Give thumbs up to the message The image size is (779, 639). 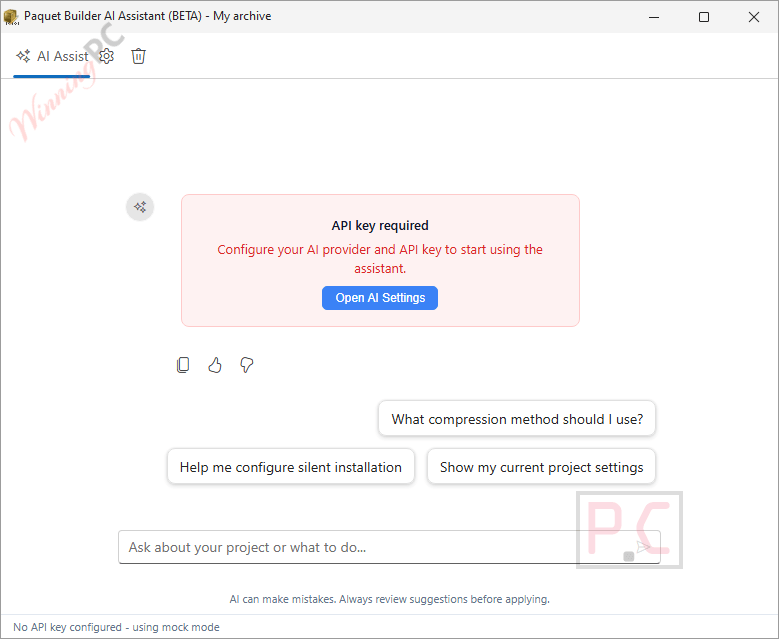(215, 365)
